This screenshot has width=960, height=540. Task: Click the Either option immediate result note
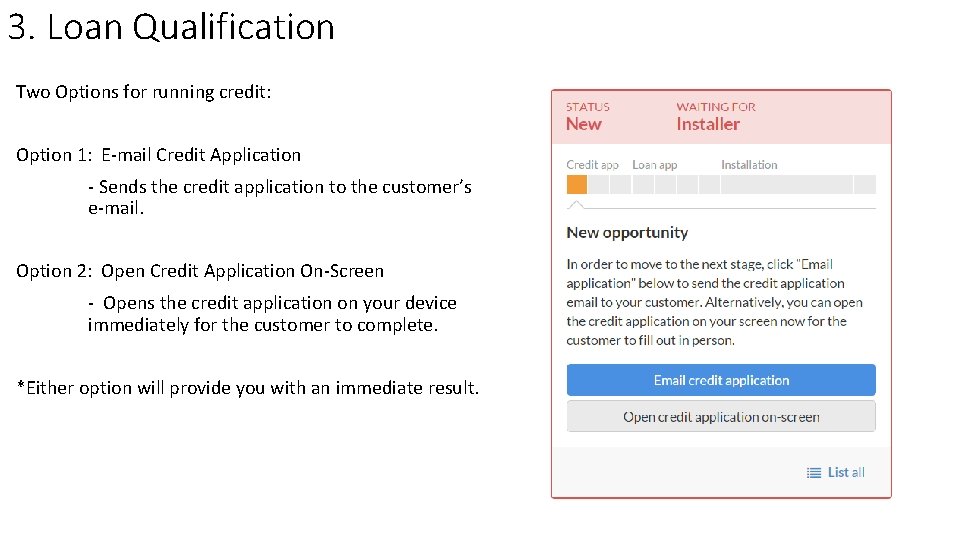248,388
